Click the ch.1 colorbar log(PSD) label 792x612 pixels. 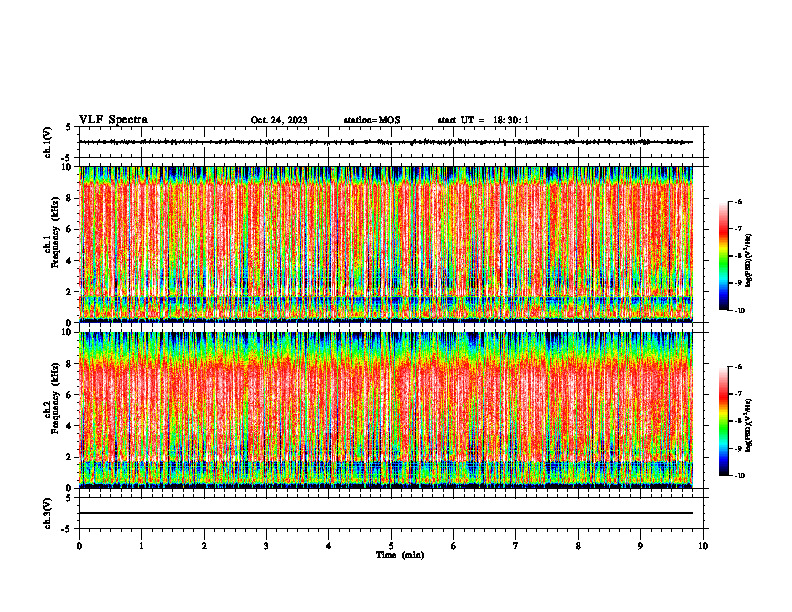748,261
